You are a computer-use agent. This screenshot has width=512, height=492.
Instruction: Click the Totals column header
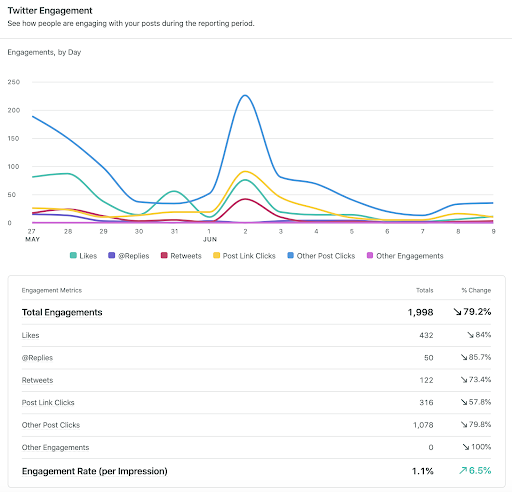point(425,290)
